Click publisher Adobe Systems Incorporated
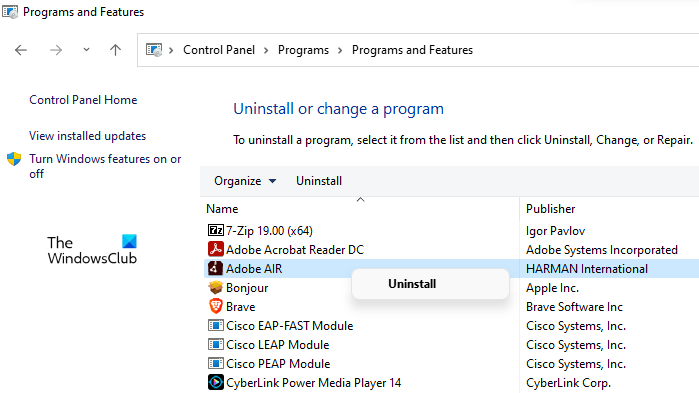This screenshot has height=393, width=699. 601,250
